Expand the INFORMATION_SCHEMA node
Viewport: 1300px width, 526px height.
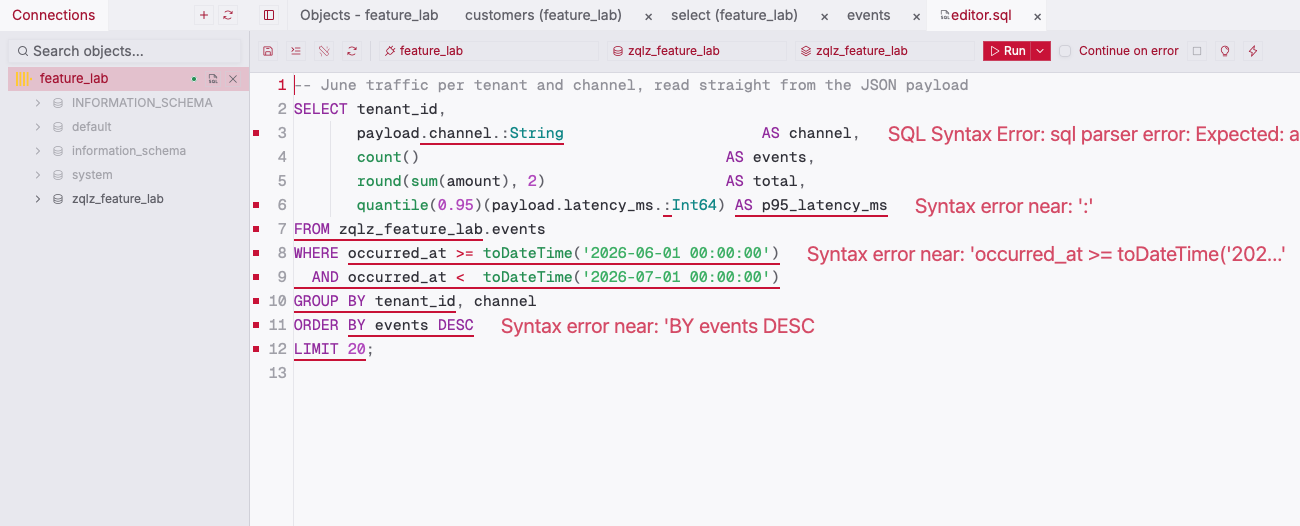coord(38,103)
